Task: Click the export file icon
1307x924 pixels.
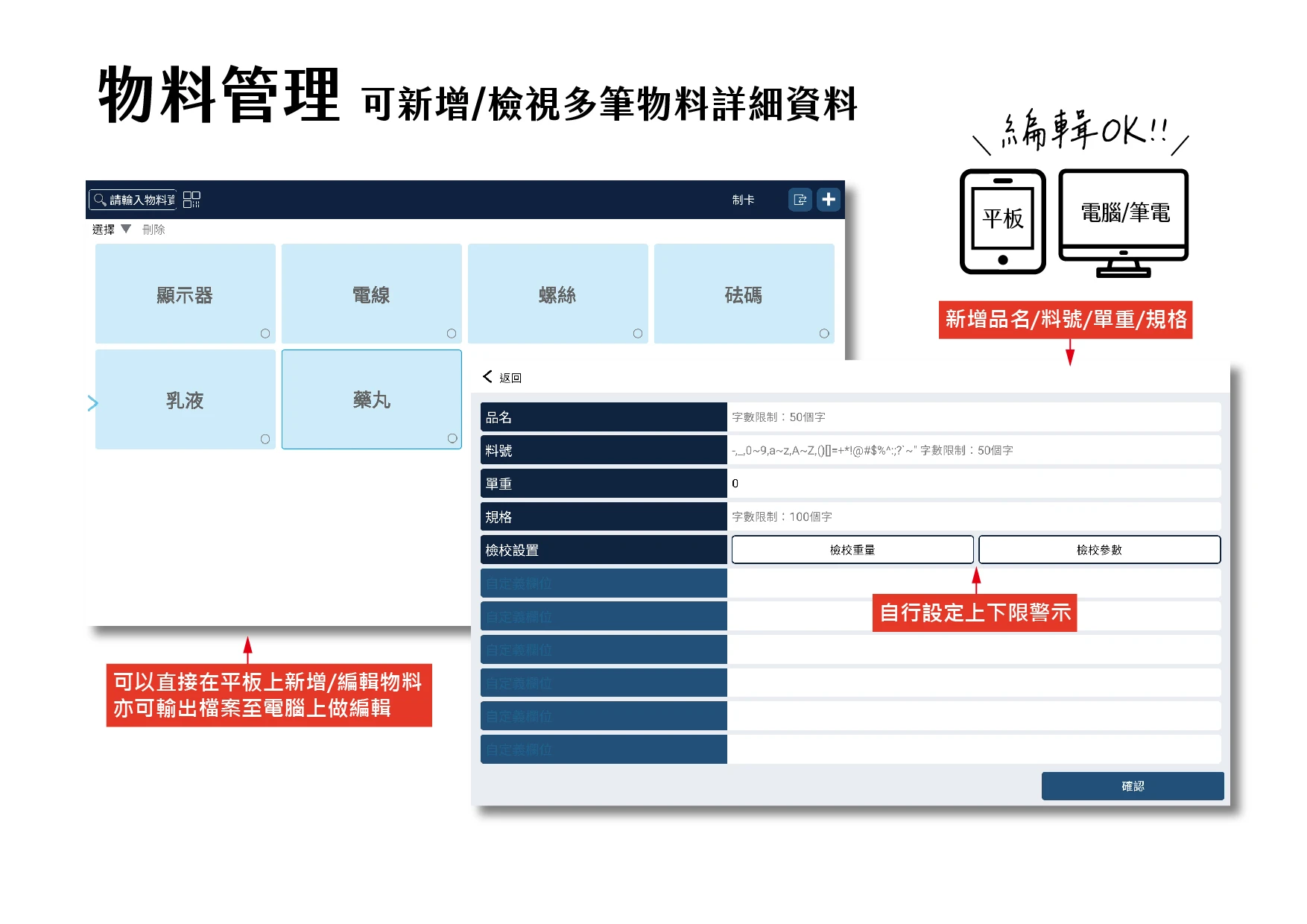Action: click(x=800, y=200)
